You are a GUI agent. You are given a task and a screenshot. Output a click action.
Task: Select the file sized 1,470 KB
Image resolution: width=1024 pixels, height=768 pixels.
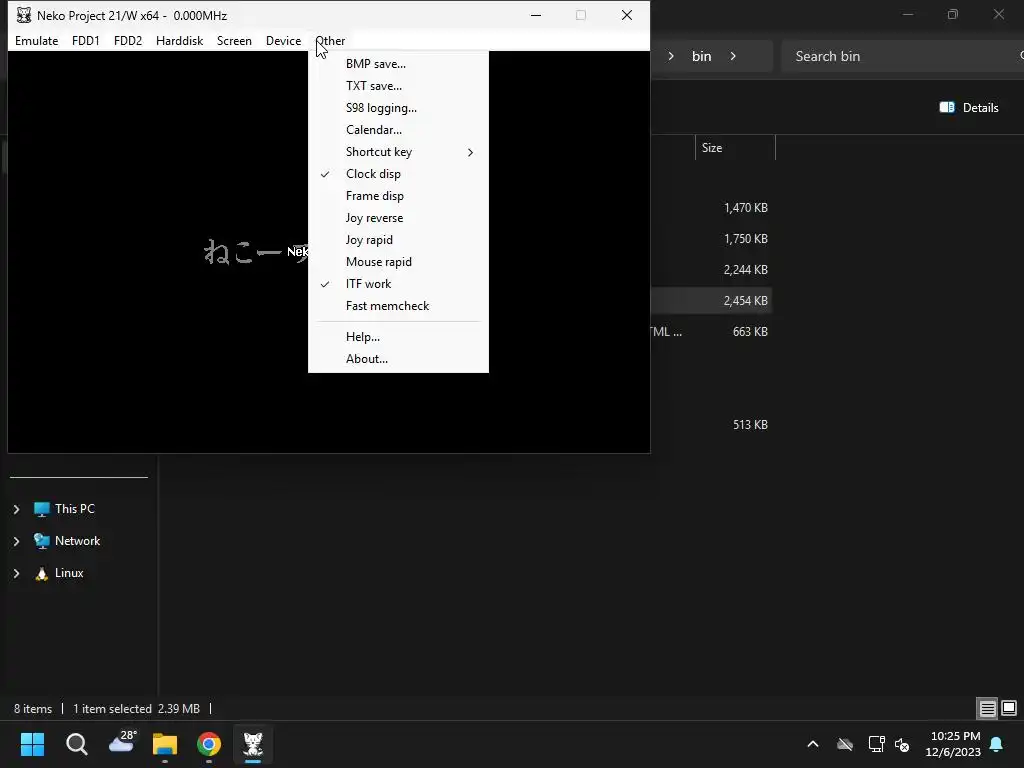(x=745, y=208)
